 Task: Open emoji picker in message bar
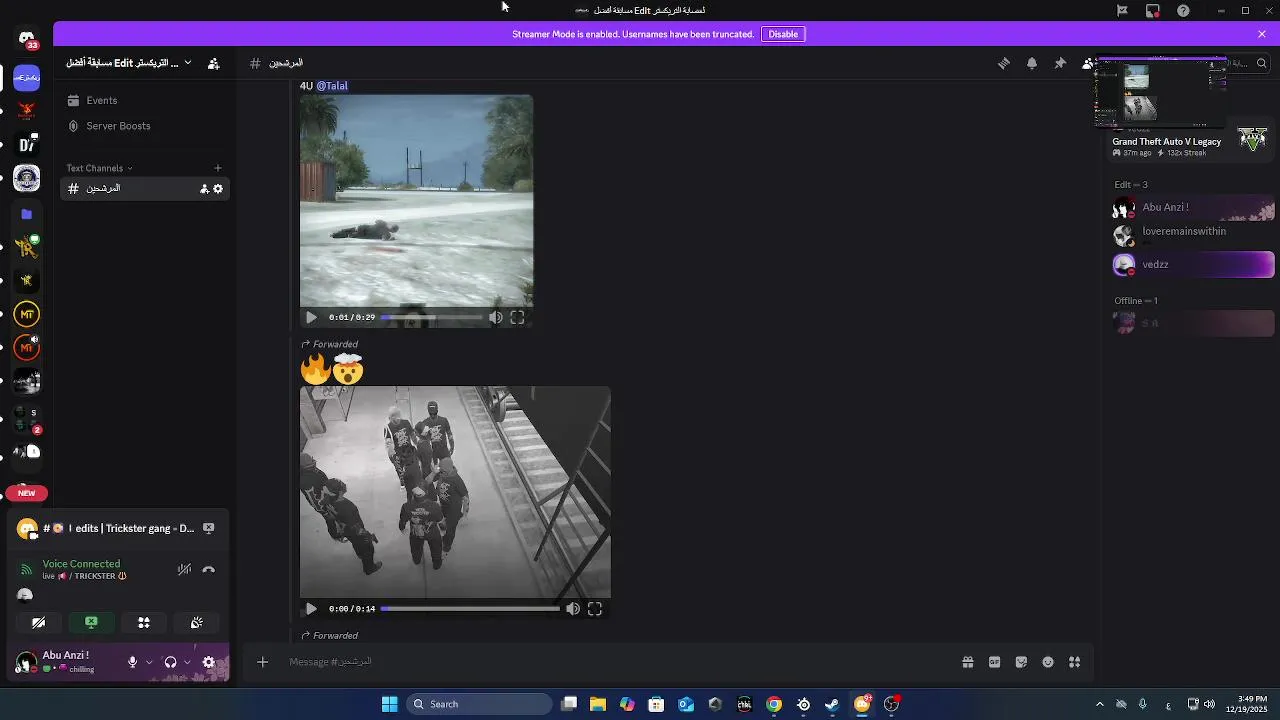point(1048,662)
